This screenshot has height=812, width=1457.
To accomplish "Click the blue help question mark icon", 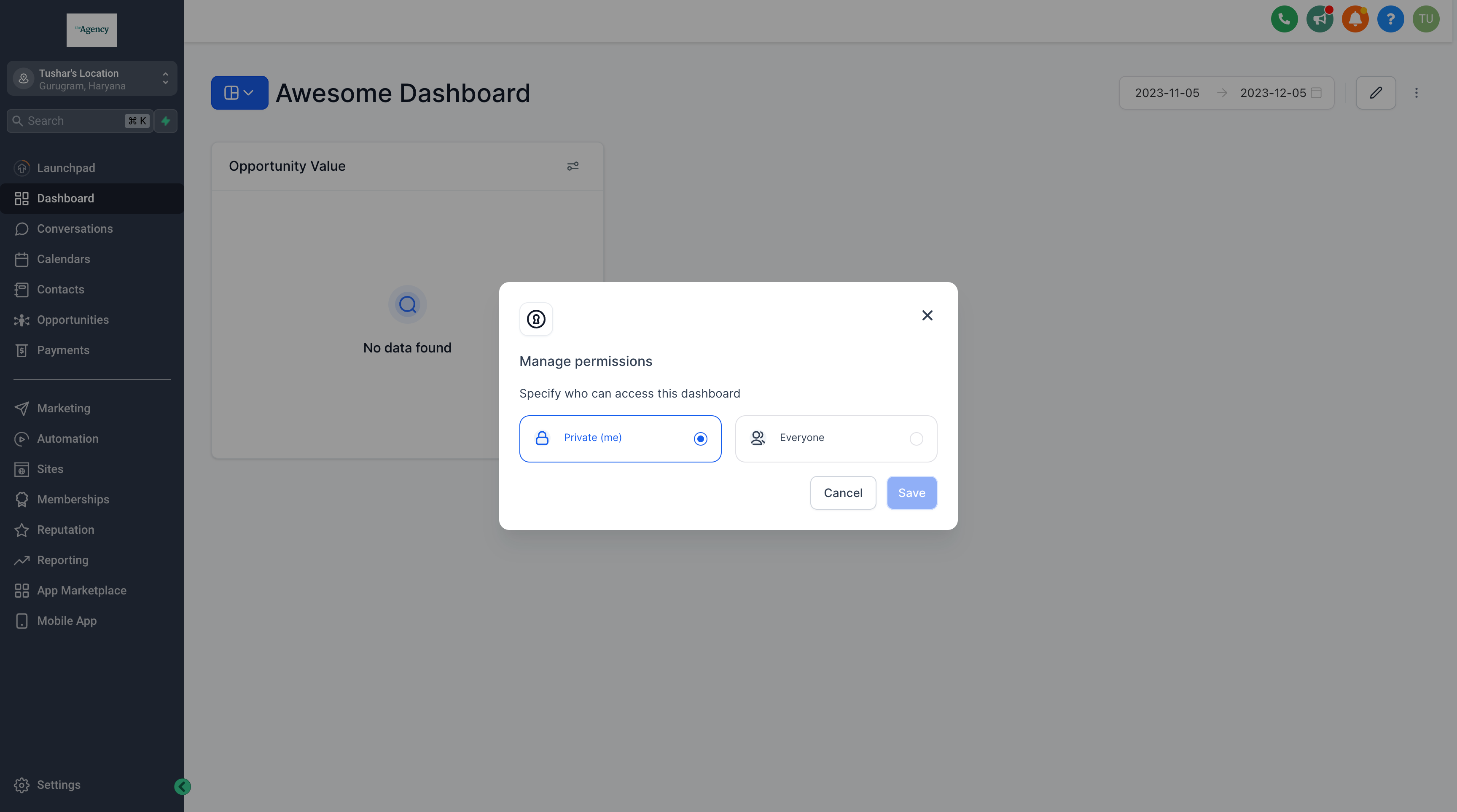I will pyautogui.click(x=1390, y=19).
